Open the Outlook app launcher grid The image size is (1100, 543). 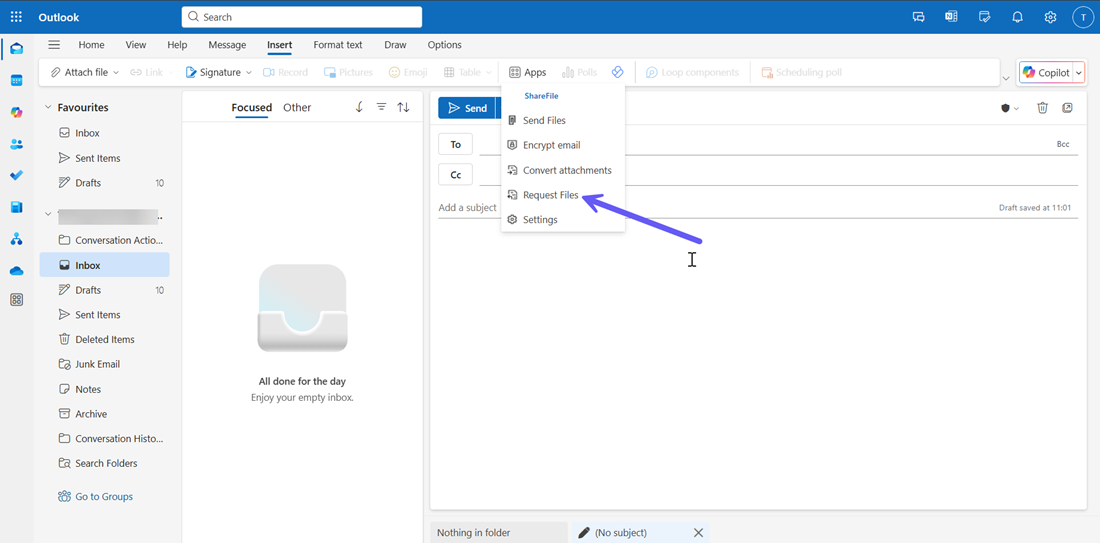(16, 17)
